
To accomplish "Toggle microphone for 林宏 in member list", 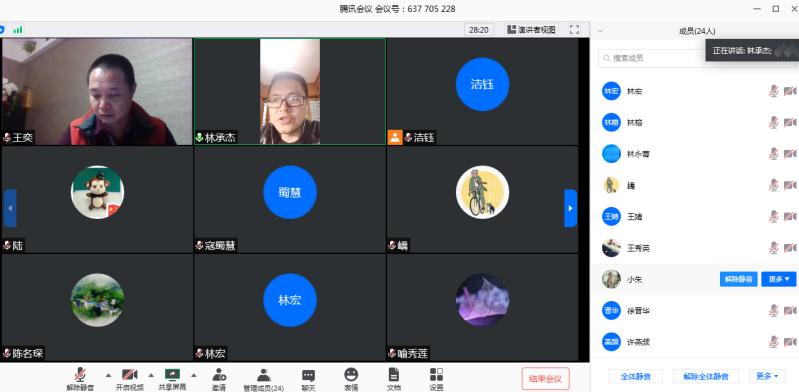I will pyautogui.click(x=774, y=91).
